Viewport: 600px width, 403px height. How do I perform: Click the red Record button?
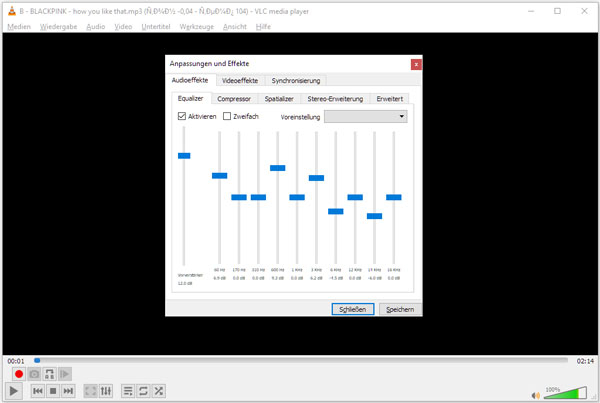pos(18,374)
